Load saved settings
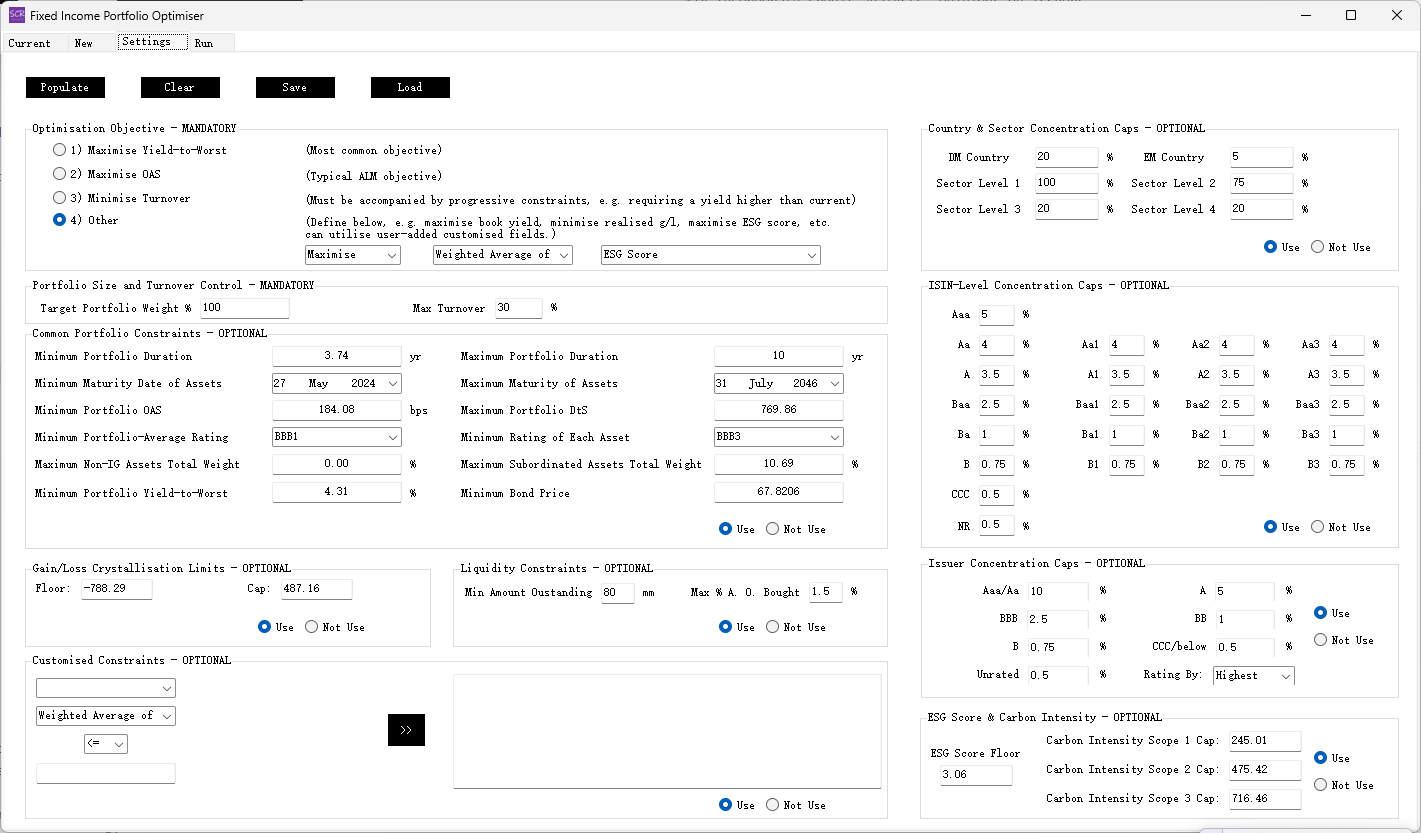Screen dimensions: 1421x833 coord(410,87)
